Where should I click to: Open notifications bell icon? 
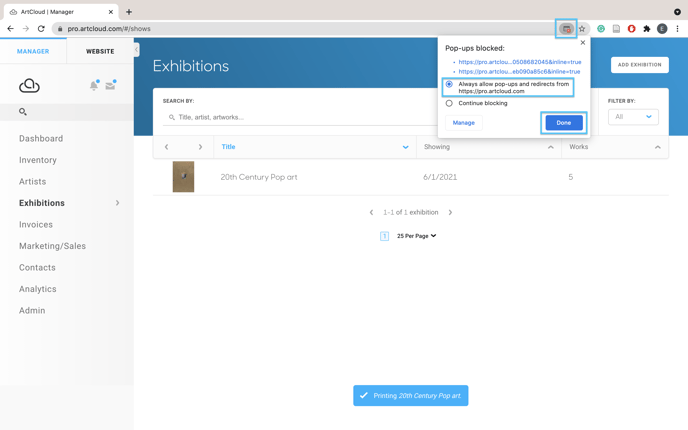(94, 85)
